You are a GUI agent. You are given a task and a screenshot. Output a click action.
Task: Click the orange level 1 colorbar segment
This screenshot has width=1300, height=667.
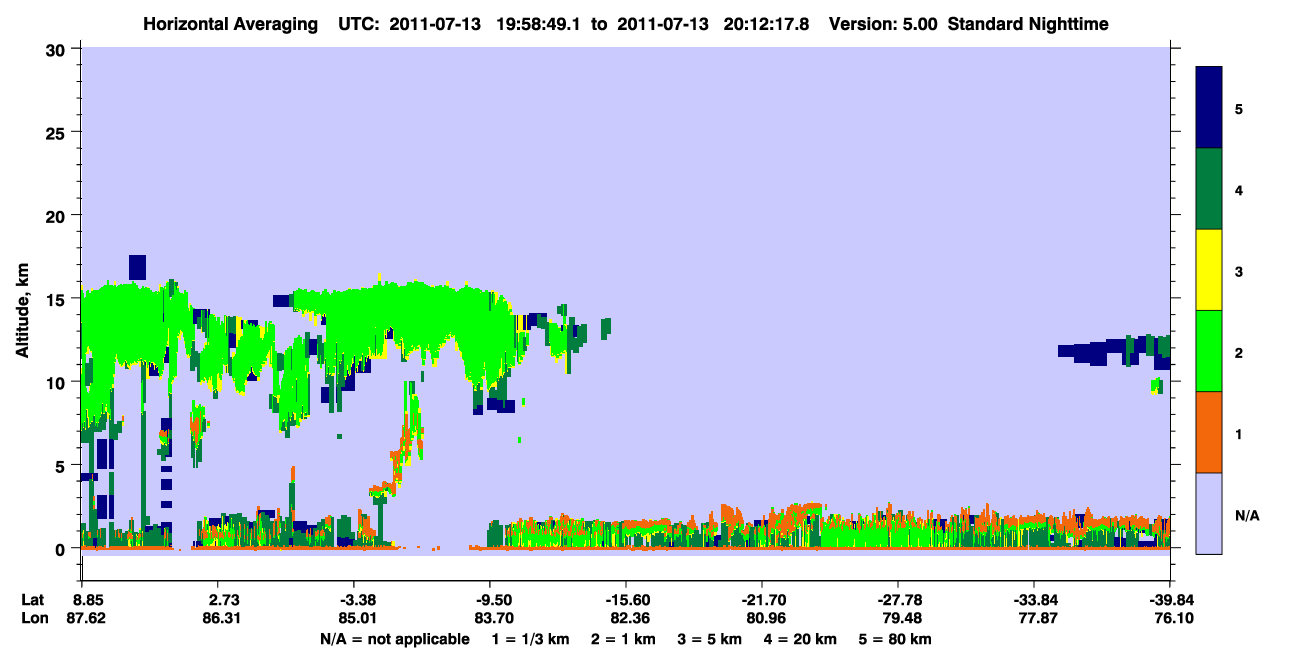pos(1209,432)
